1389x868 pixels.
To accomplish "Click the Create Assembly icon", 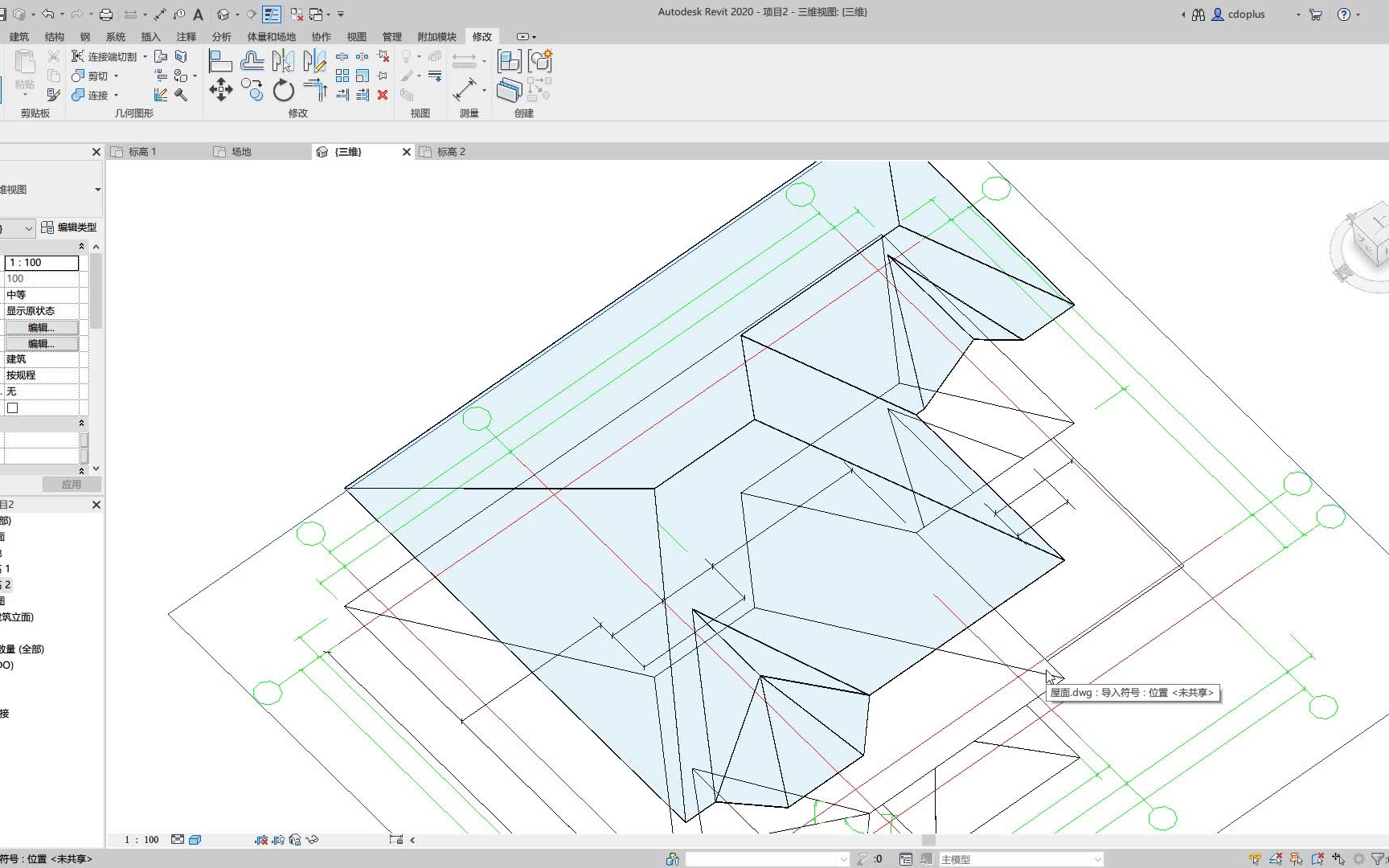I will 509,61.
